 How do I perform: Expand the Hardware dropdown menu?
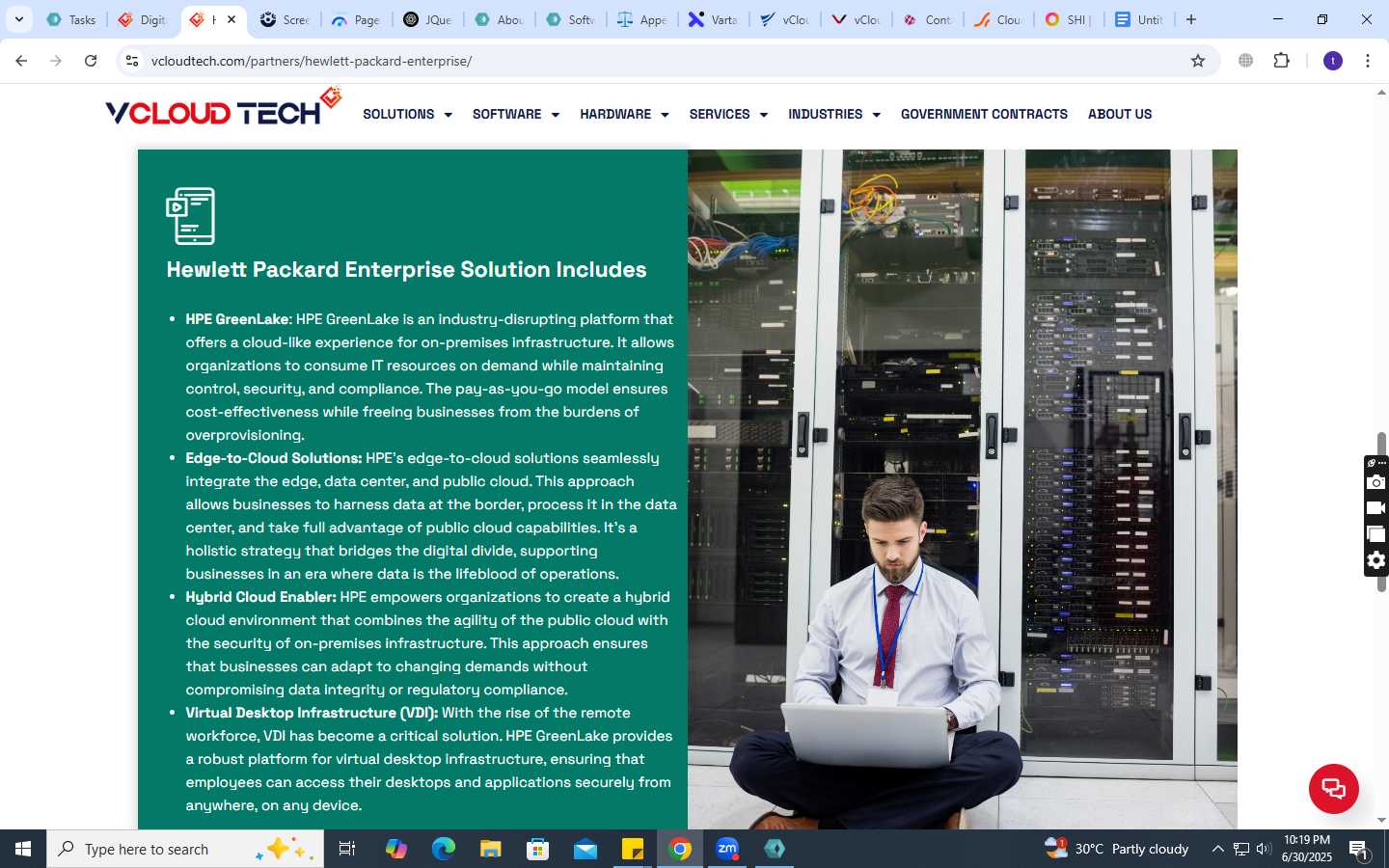[624, 114]
